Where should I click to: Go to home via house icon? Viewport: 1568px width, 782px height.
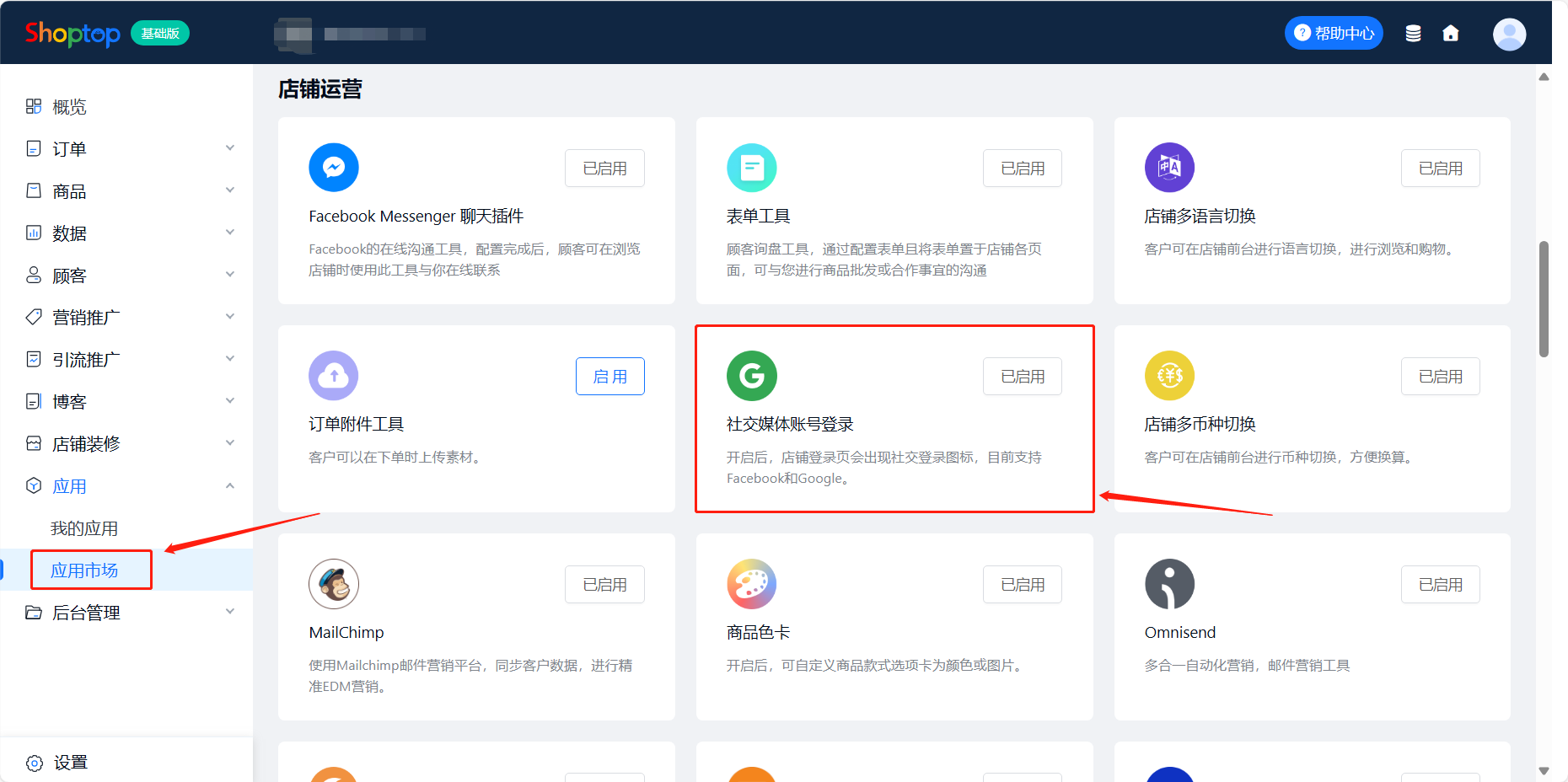(x=1451, y=34)
